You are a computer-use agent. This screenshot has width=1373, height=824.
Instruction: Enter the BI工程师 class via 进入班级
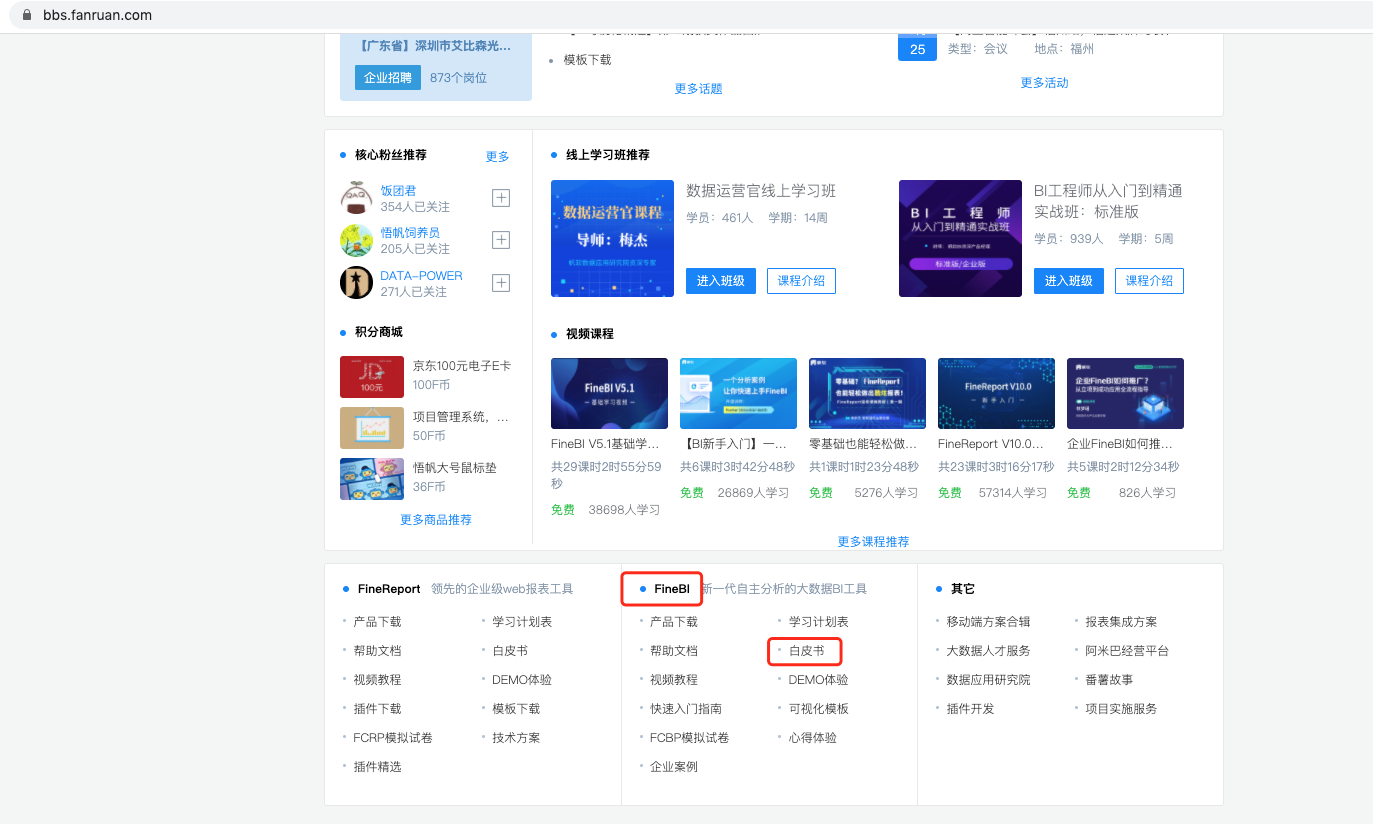click(1069, 281)
